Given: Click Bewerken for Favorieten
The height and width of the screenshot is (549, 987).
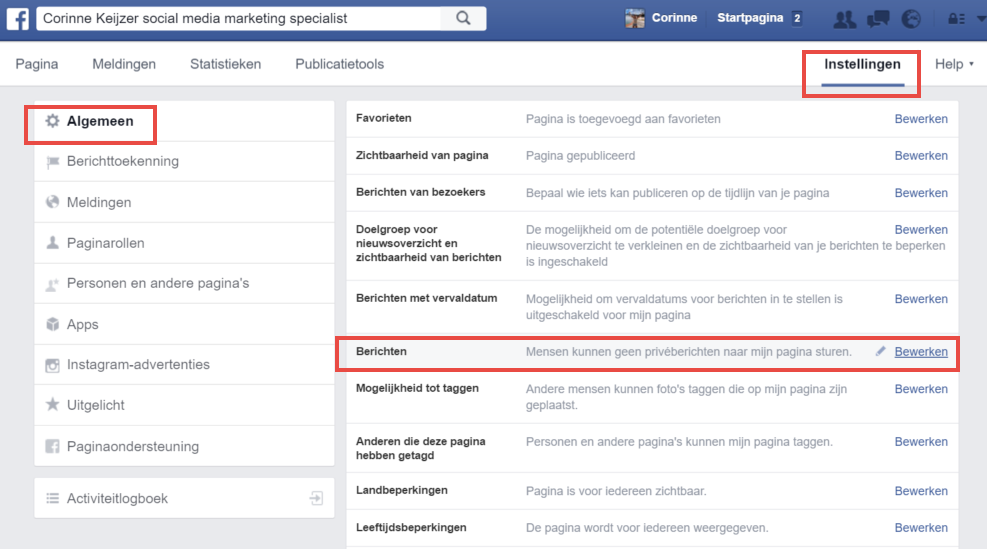Looking at the screenshot, I should (921, 119).
